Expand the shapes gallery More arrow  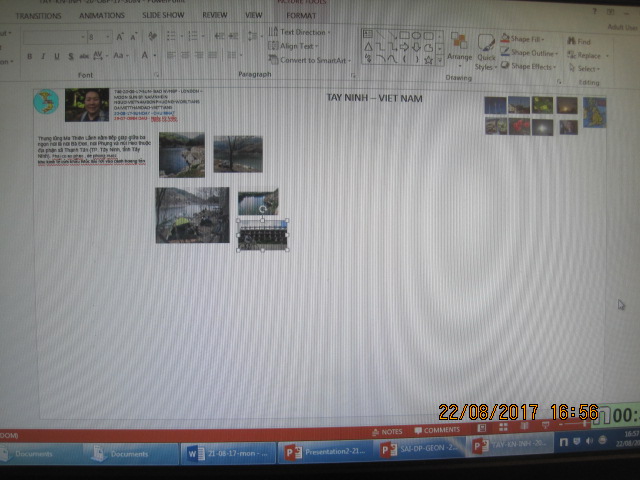(440, 60)
